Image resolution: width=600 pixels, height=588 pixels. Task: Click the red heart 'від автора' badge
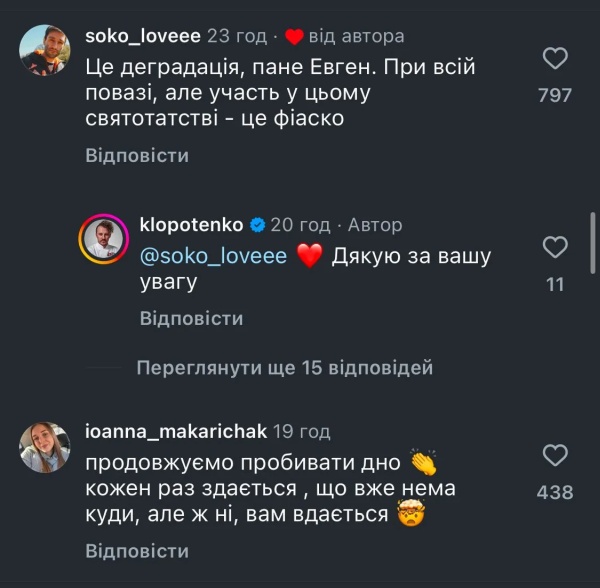(x=294, y=37)
